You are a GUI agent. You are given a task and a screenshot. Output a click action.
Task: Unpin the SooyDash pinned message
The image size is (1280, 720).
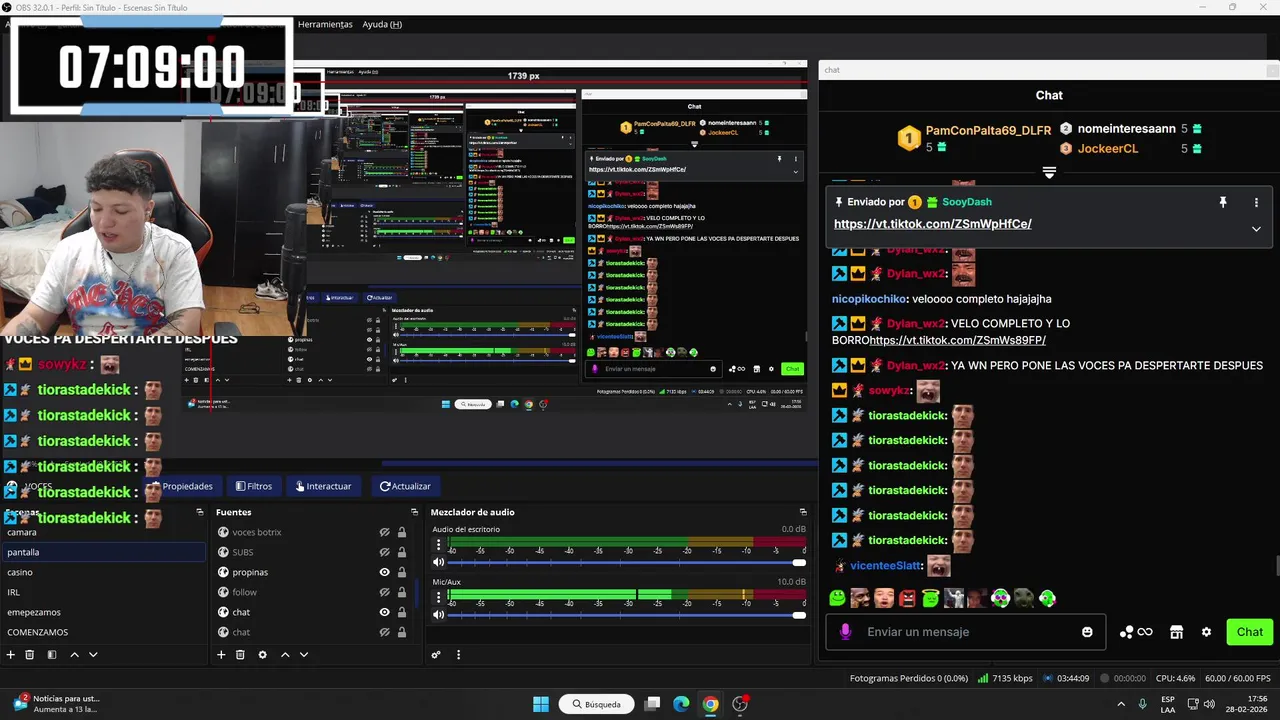[1222, 202]
